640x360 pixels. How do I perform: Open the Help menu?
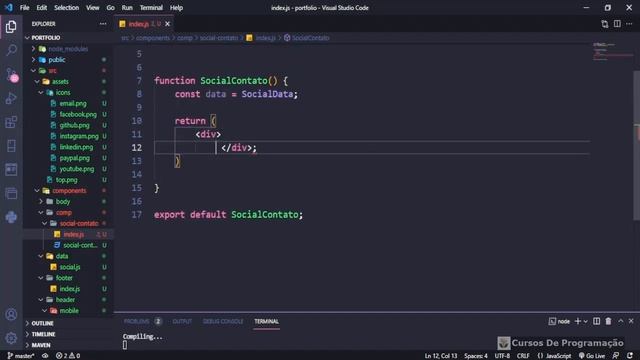(x=176, y=8)
